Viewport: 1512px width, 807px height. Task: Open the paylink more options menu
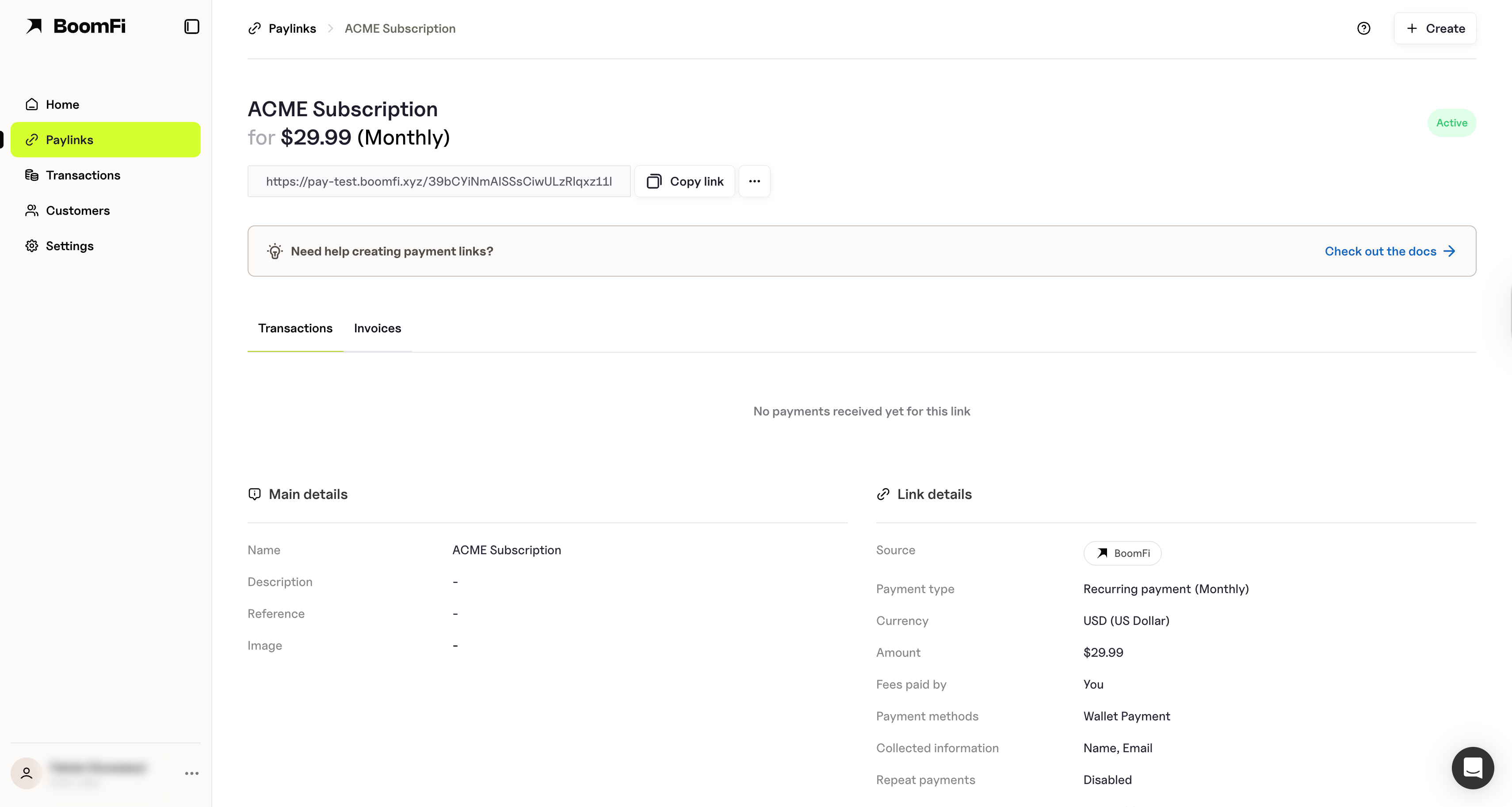754,181
